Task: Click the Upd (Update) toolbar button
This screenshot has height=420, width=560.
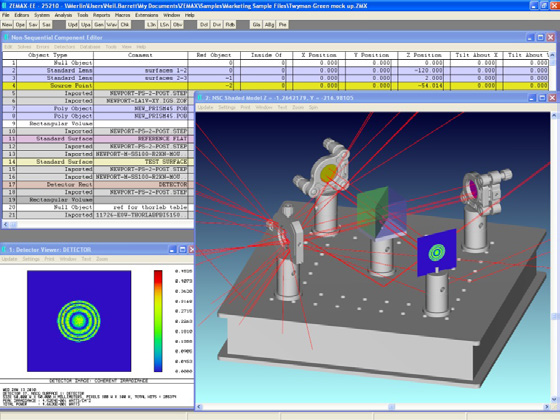Action: 72,25
